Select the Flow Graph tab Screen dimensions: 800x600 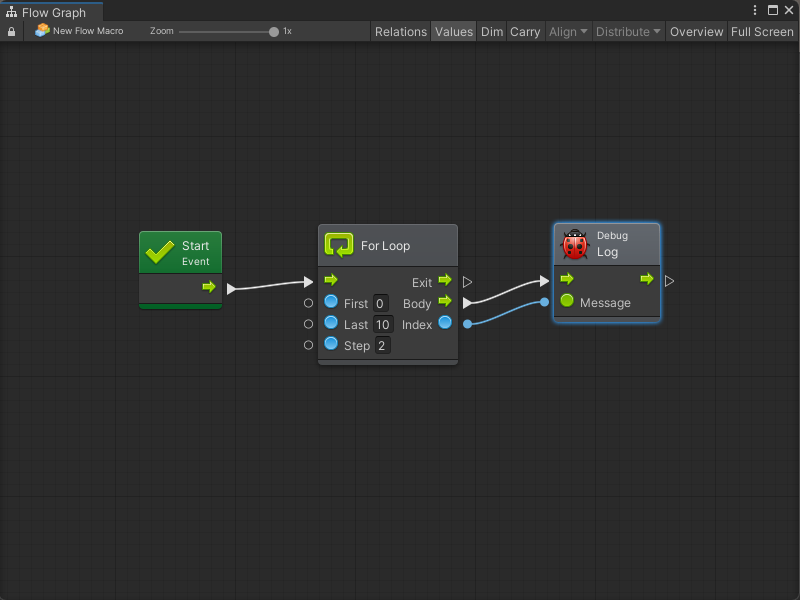click(52, 12)
